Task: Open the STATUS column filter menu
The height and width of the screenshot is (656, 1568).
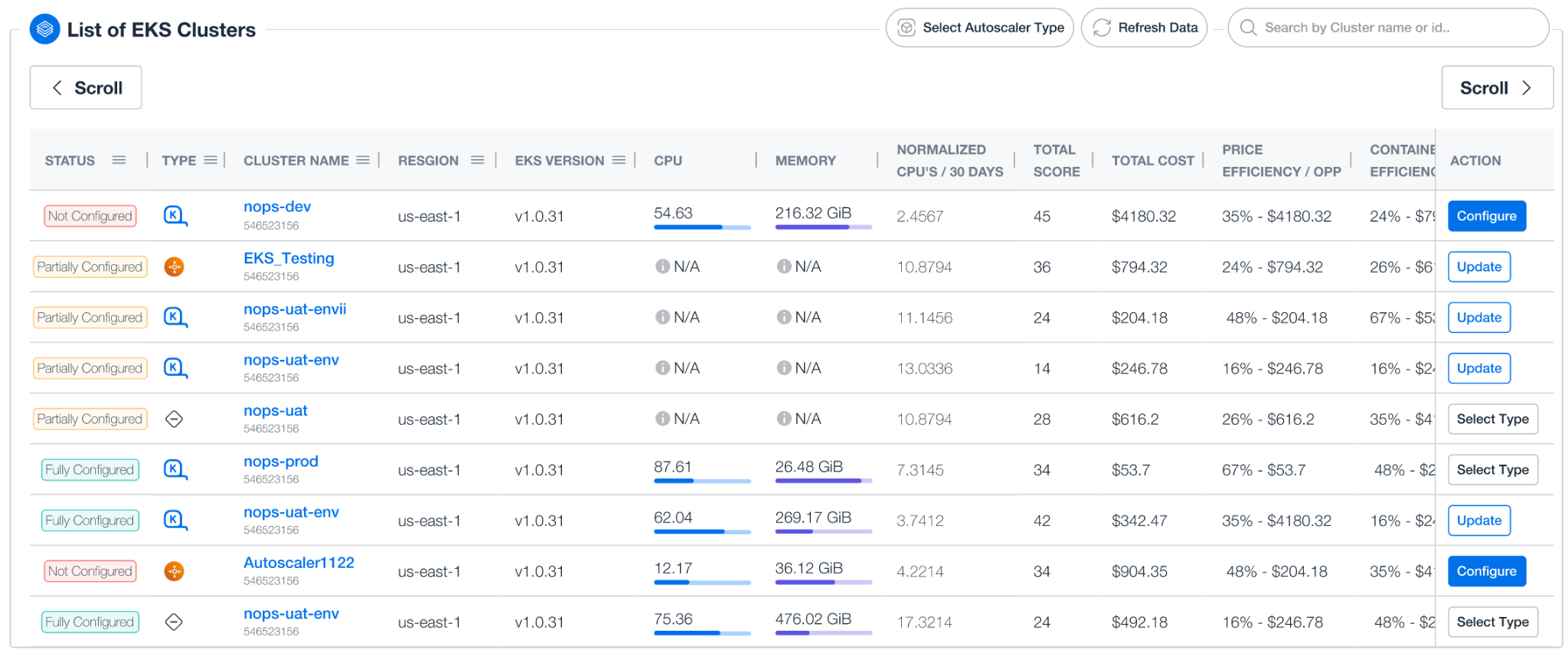Action: pos(119,160)
